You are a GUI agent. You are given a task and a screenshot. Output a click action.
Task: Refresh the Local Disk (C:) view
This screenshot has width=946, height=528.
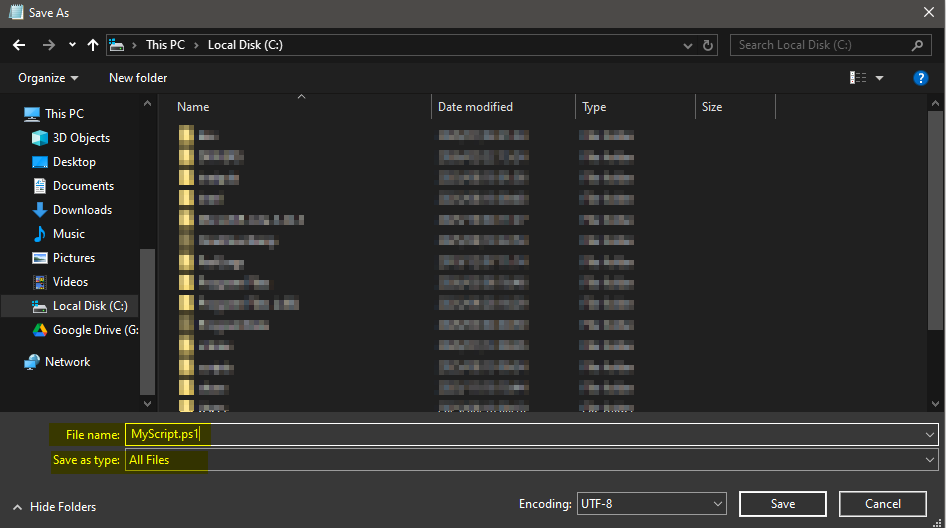[708, 45]
